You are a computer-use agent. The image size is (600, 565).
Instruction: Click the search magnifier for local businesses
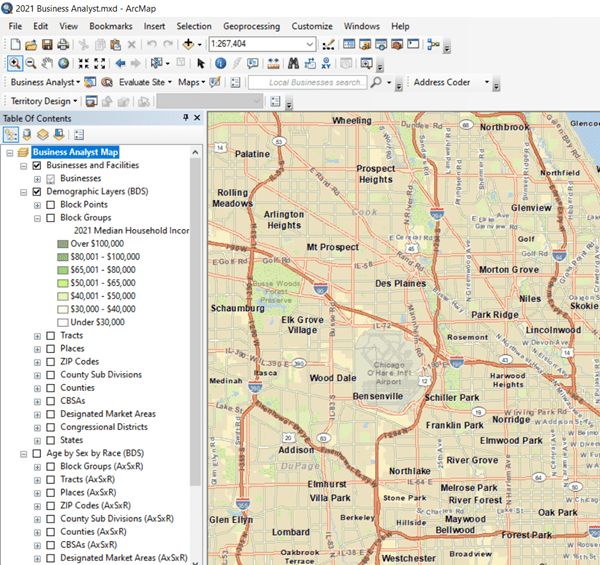pyautogui.click(x=377, y=82)
